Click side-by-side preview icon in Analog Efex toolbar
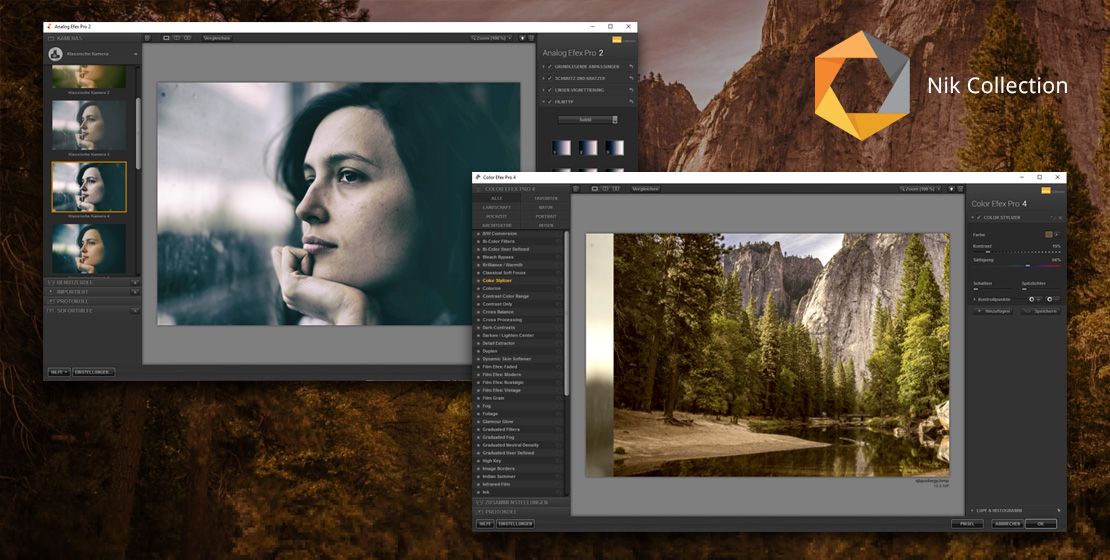The image size is (1110, 560). [188, 38]
